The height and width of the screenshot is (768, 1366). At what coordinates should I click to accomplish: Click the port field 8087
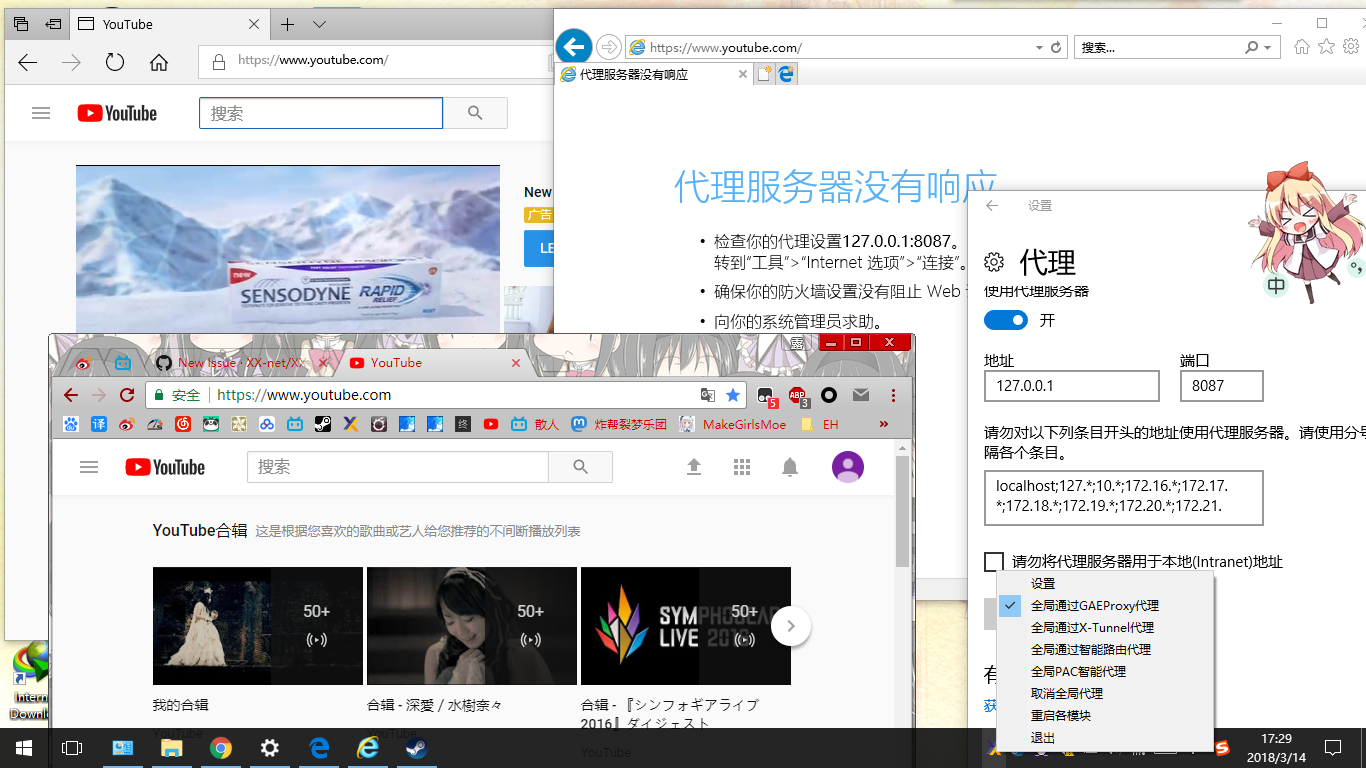(x=1221, y=385)
